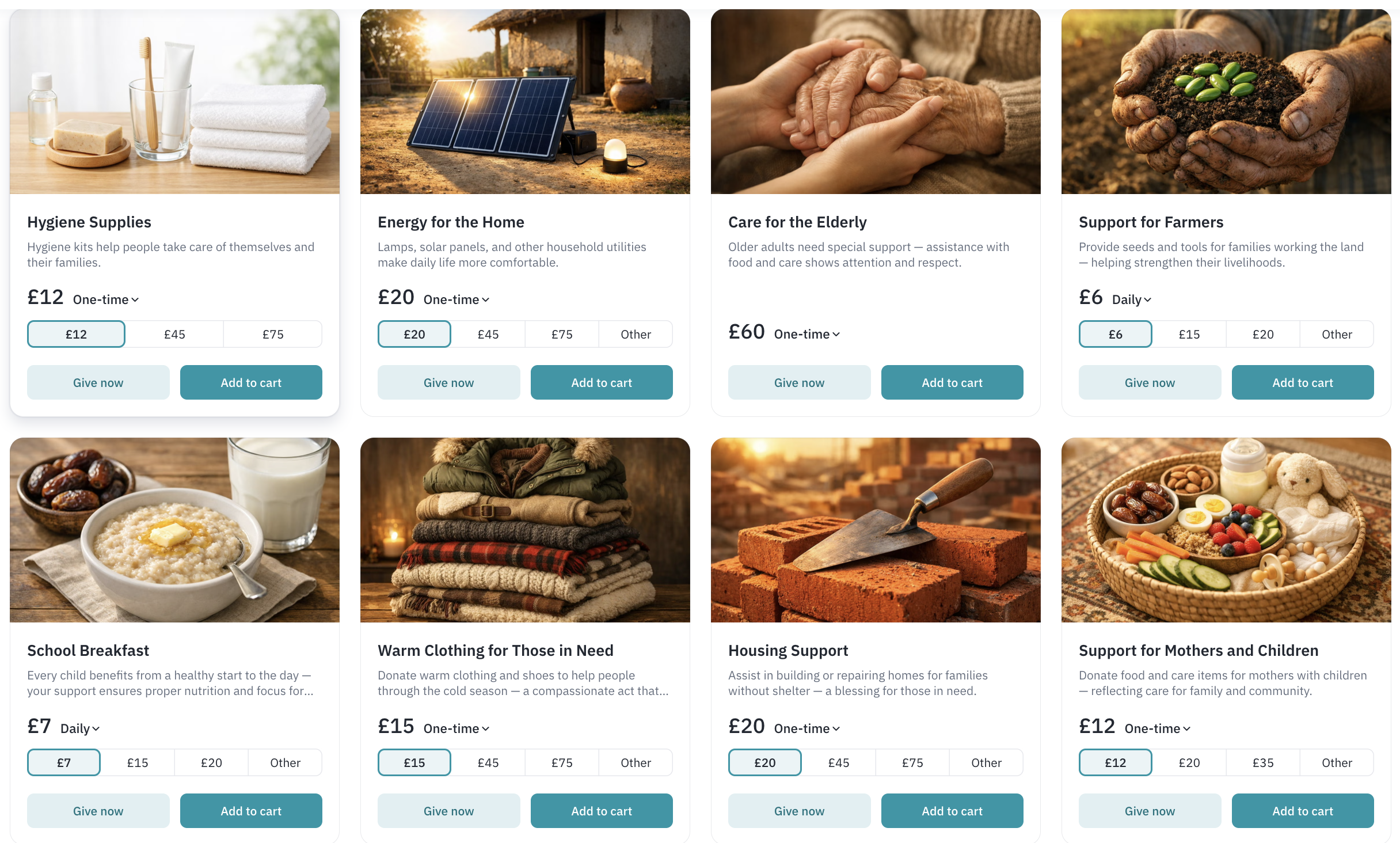Open the One-time dropdown under Hygiene Supplies
Viewport: 1400px width, 843px height.
pyautogui.click(x=105, y=299)
